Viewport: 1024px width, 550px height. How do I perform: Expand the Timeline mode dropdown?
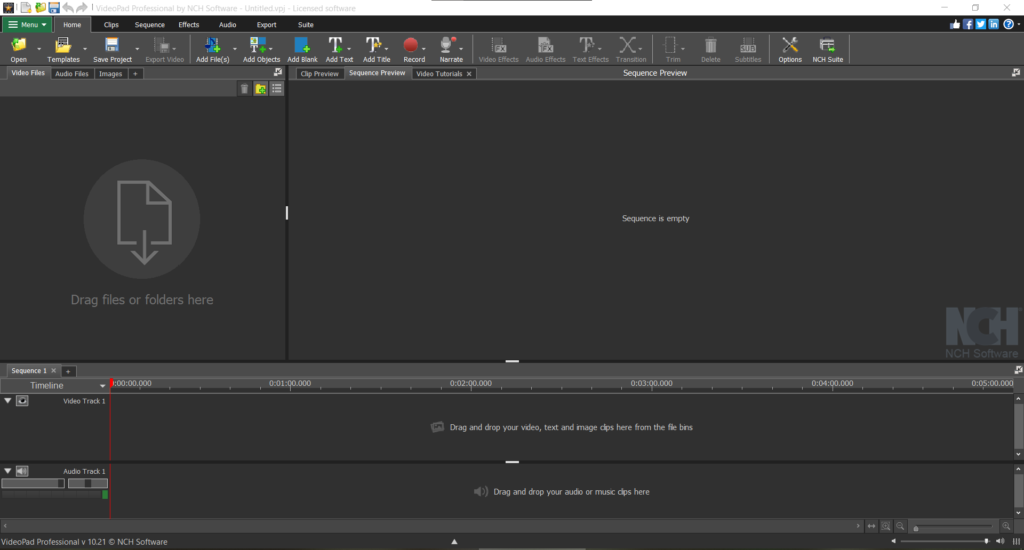click(x=102, y=386)
